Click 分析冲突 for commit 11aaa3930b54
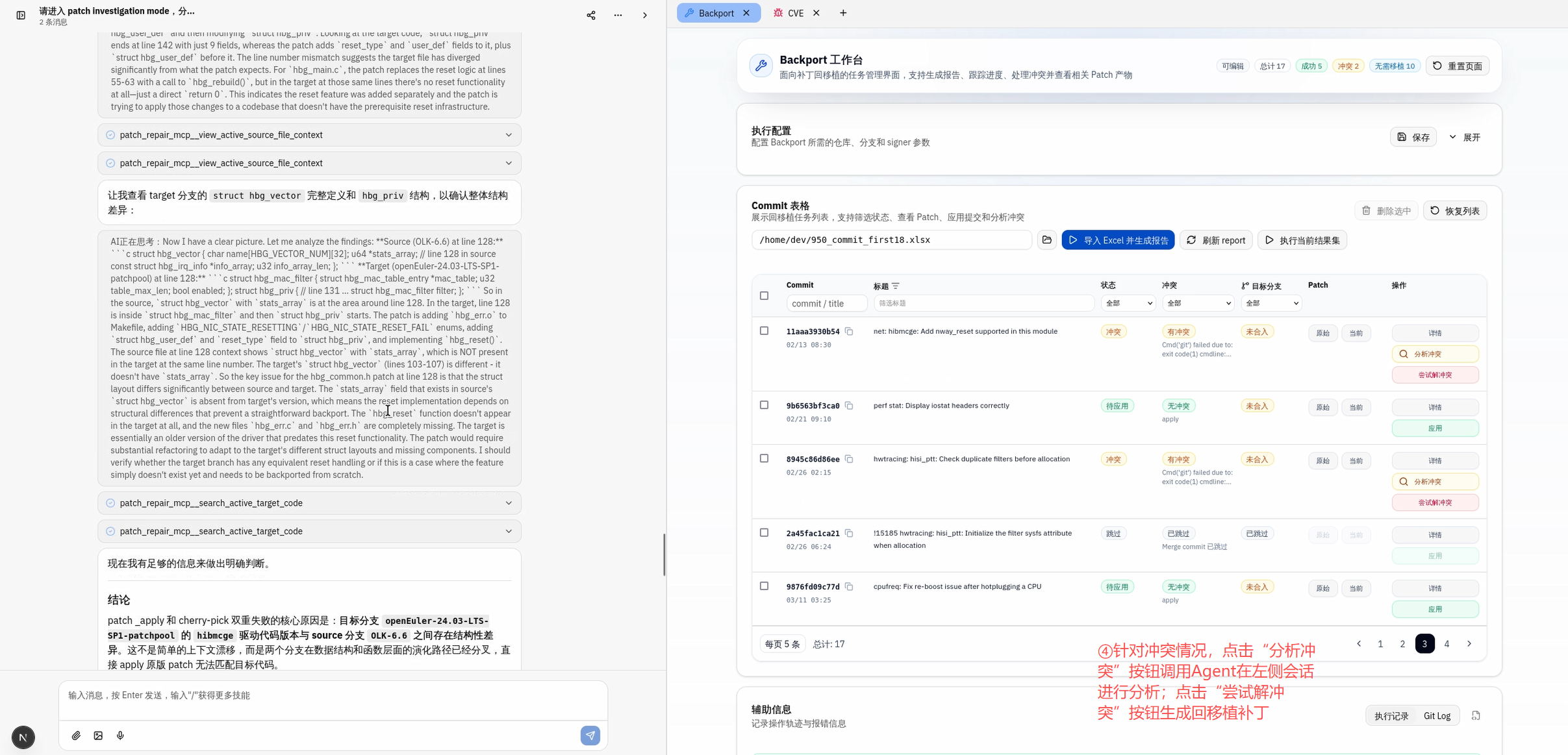The image size is (1568, 755). (x=1435, y=354)
